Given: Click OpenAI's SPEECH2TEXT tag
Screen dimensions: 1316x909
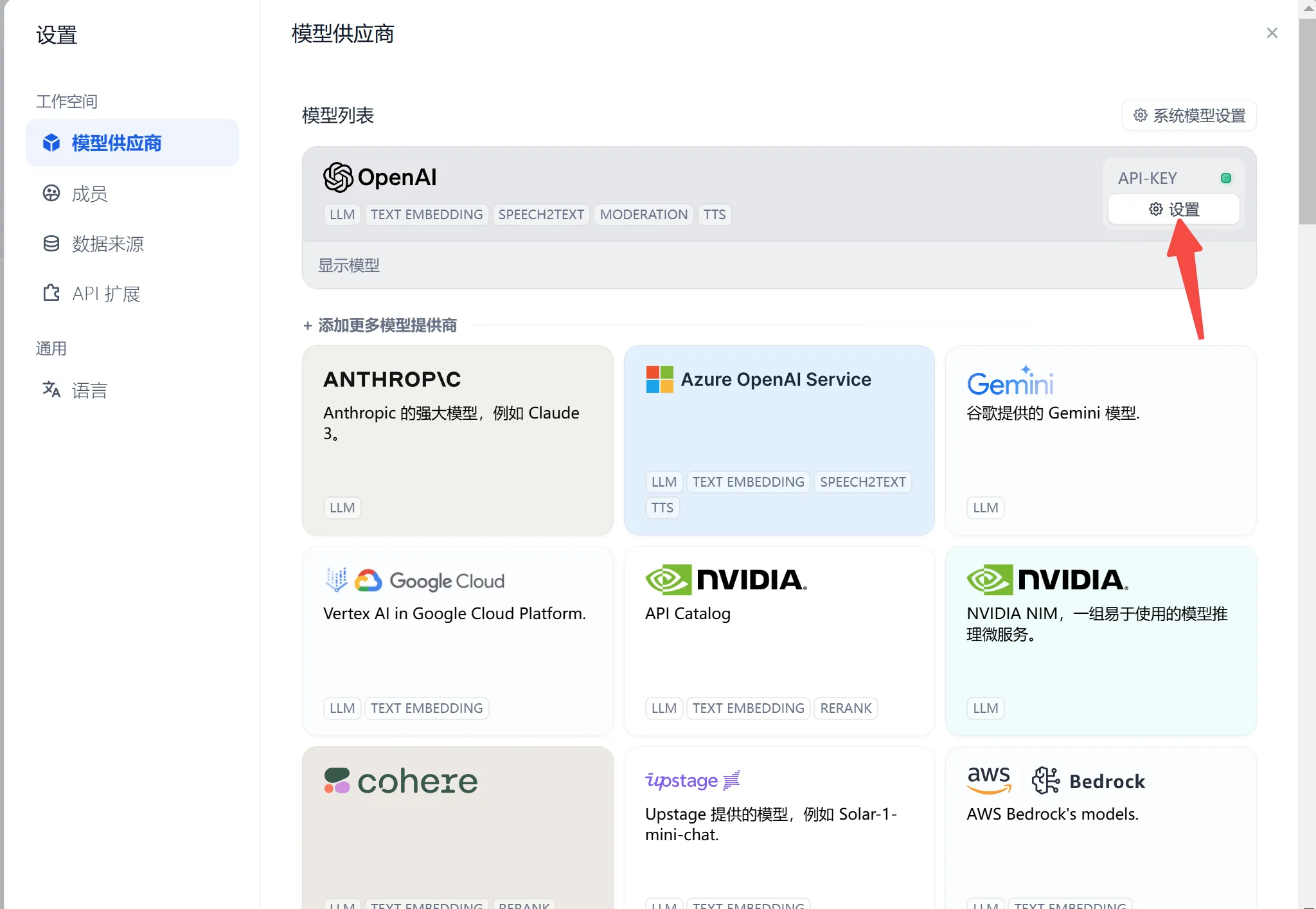Looking at the screenshot, I should click(x=541, y=215).
